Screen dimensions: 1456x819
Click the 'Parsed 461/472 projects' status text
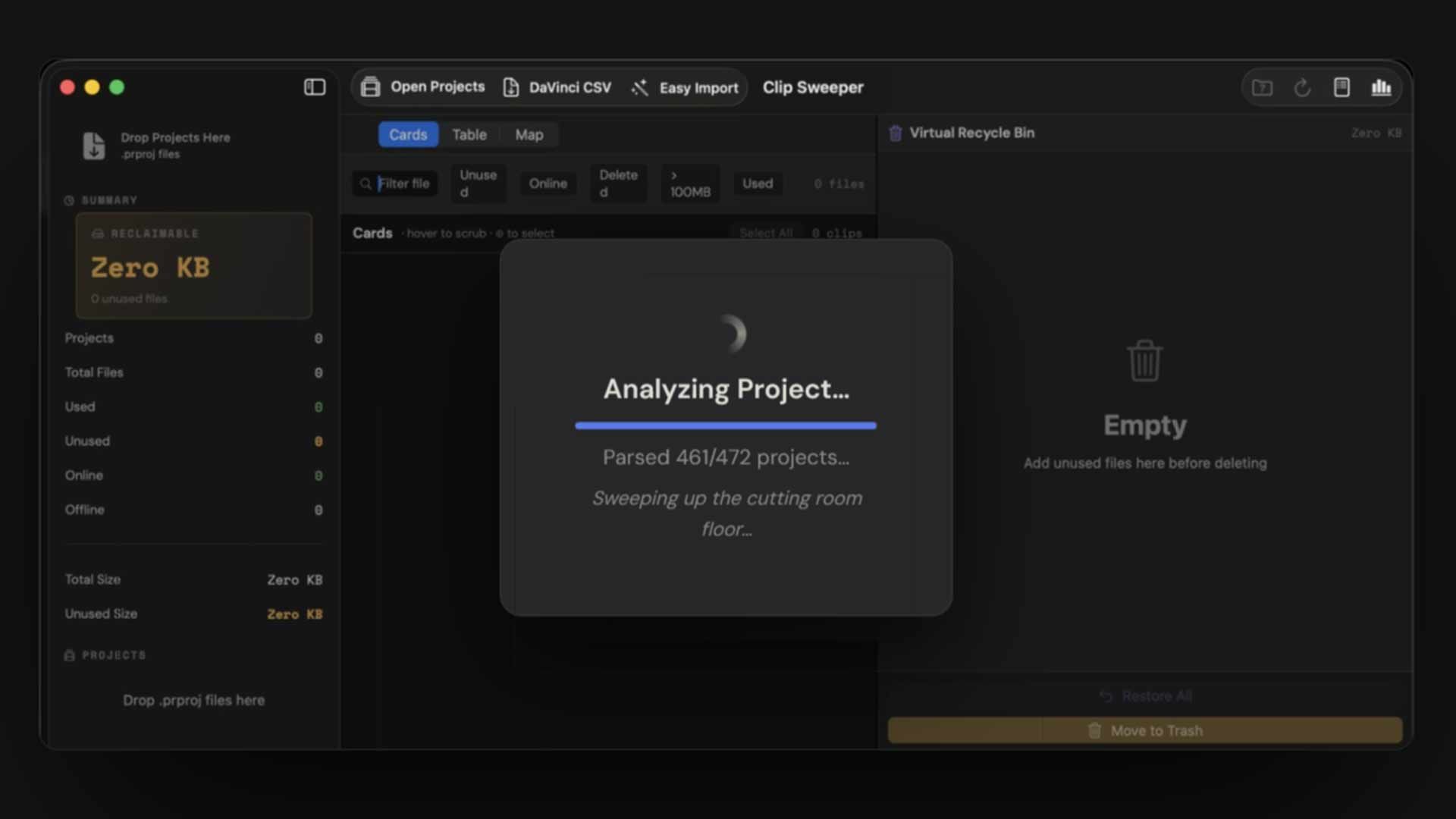tap(726, 457)
